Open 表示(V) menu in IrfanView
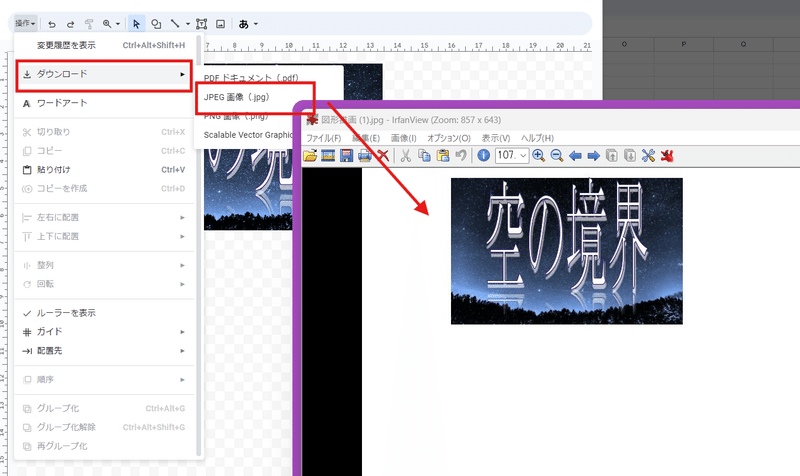 [x=496, y=138]
